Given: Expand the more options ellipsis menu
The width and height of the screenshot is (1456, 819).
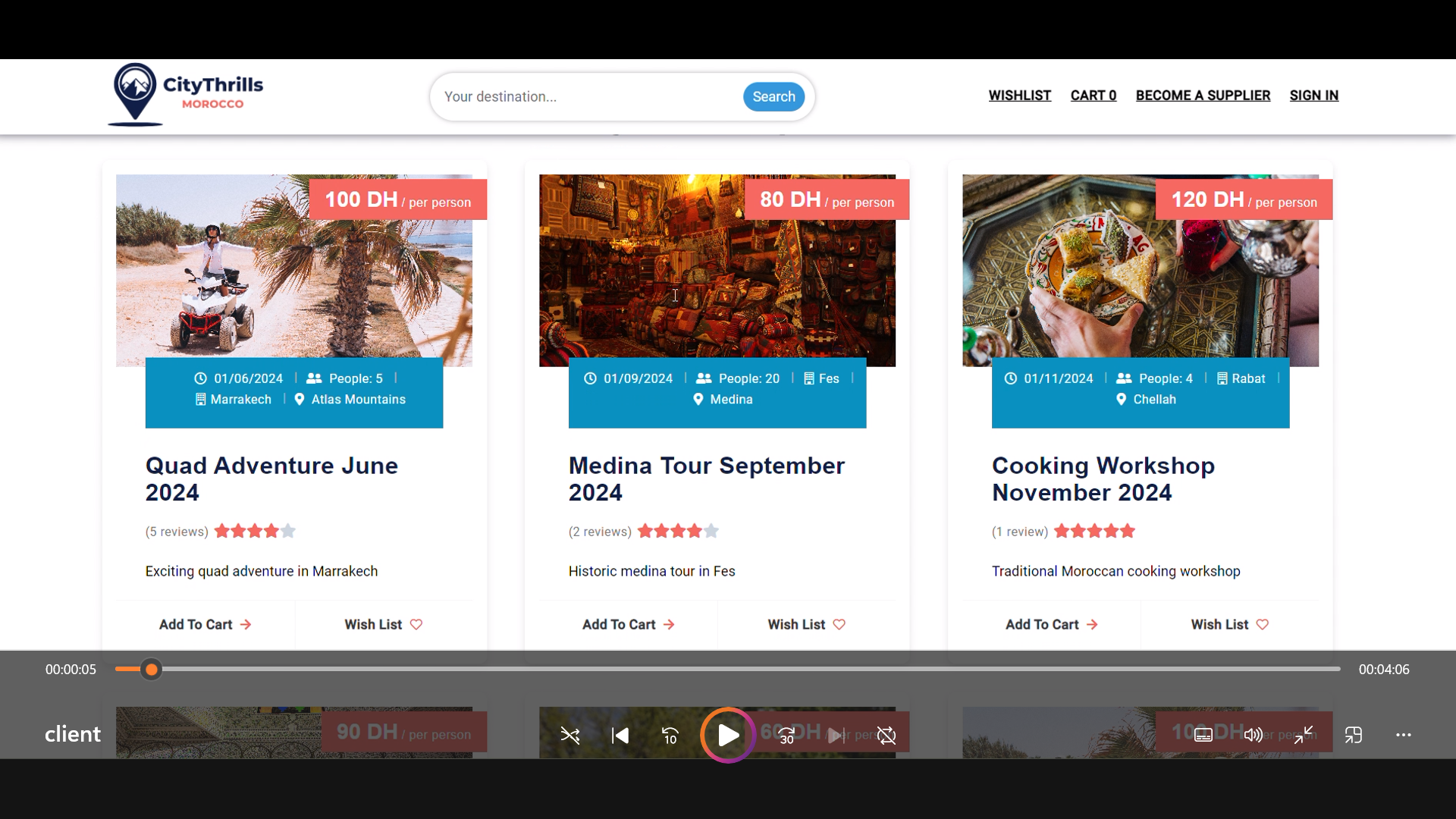Looking at the screenshot, I should [x=1404, y=735].
